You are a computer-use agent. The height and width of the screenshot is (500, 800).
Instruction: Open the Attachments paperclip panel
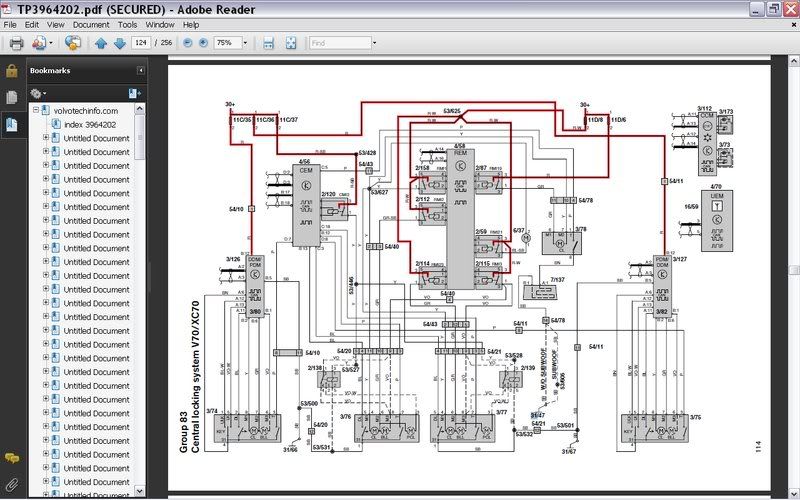click(11, 484)
